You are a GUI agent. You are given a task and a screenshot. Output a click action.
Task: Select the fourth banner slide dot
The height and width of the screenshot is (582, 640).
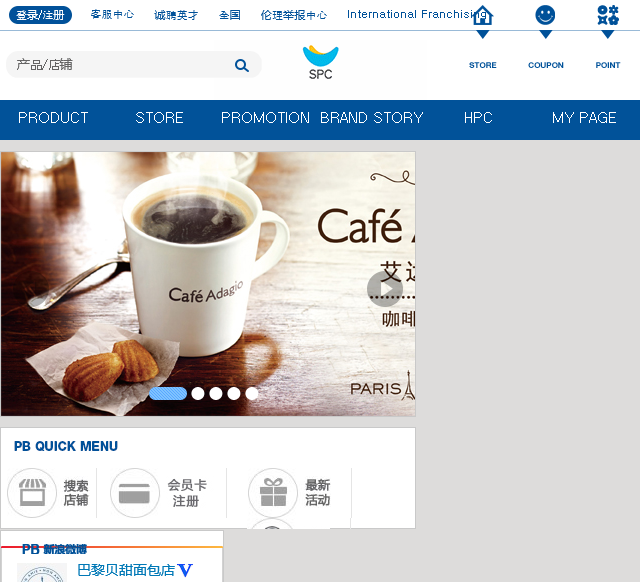(233, 393)
